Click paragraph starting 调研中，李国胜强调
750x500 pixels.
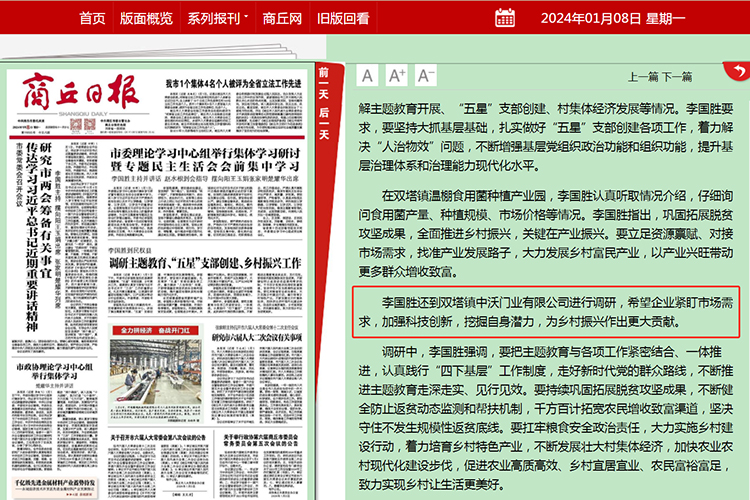tap(546, 418)
